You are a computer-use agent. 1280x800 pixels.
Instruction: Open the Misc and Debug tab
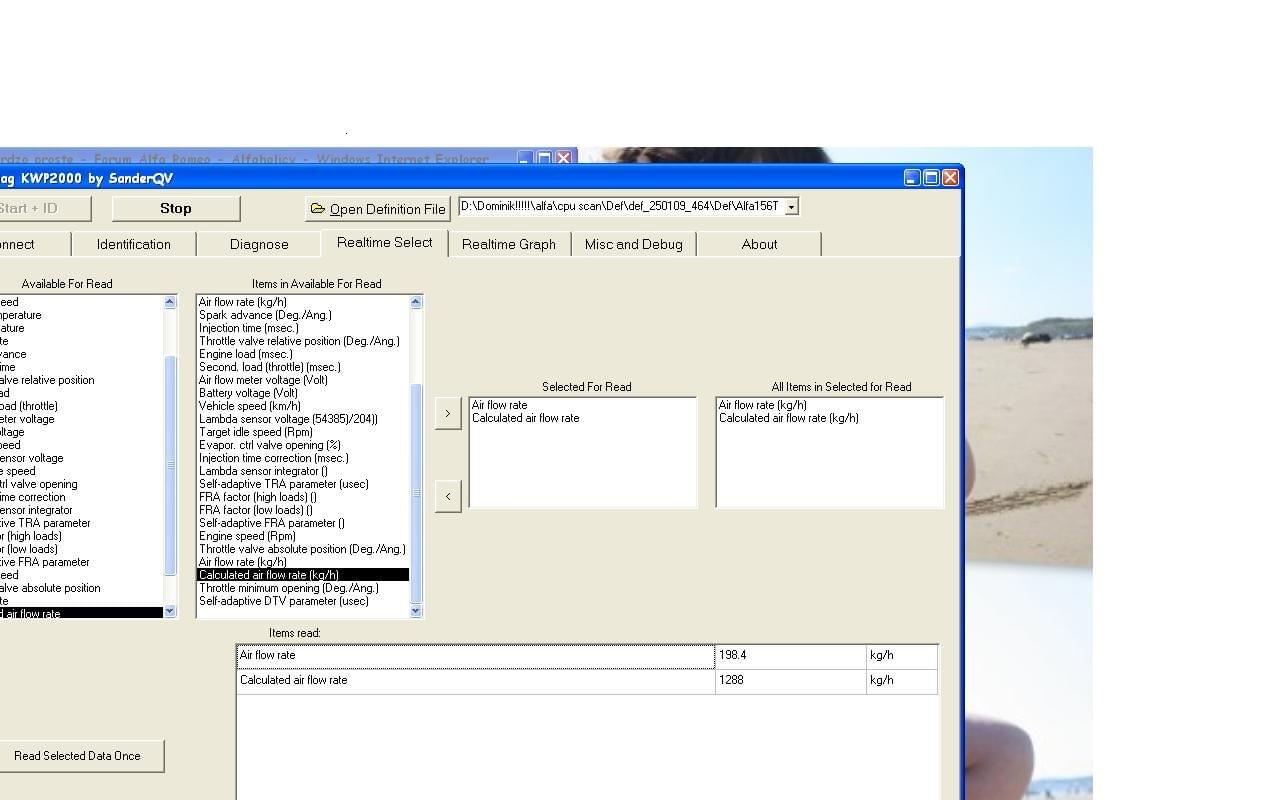coord(634,244)
